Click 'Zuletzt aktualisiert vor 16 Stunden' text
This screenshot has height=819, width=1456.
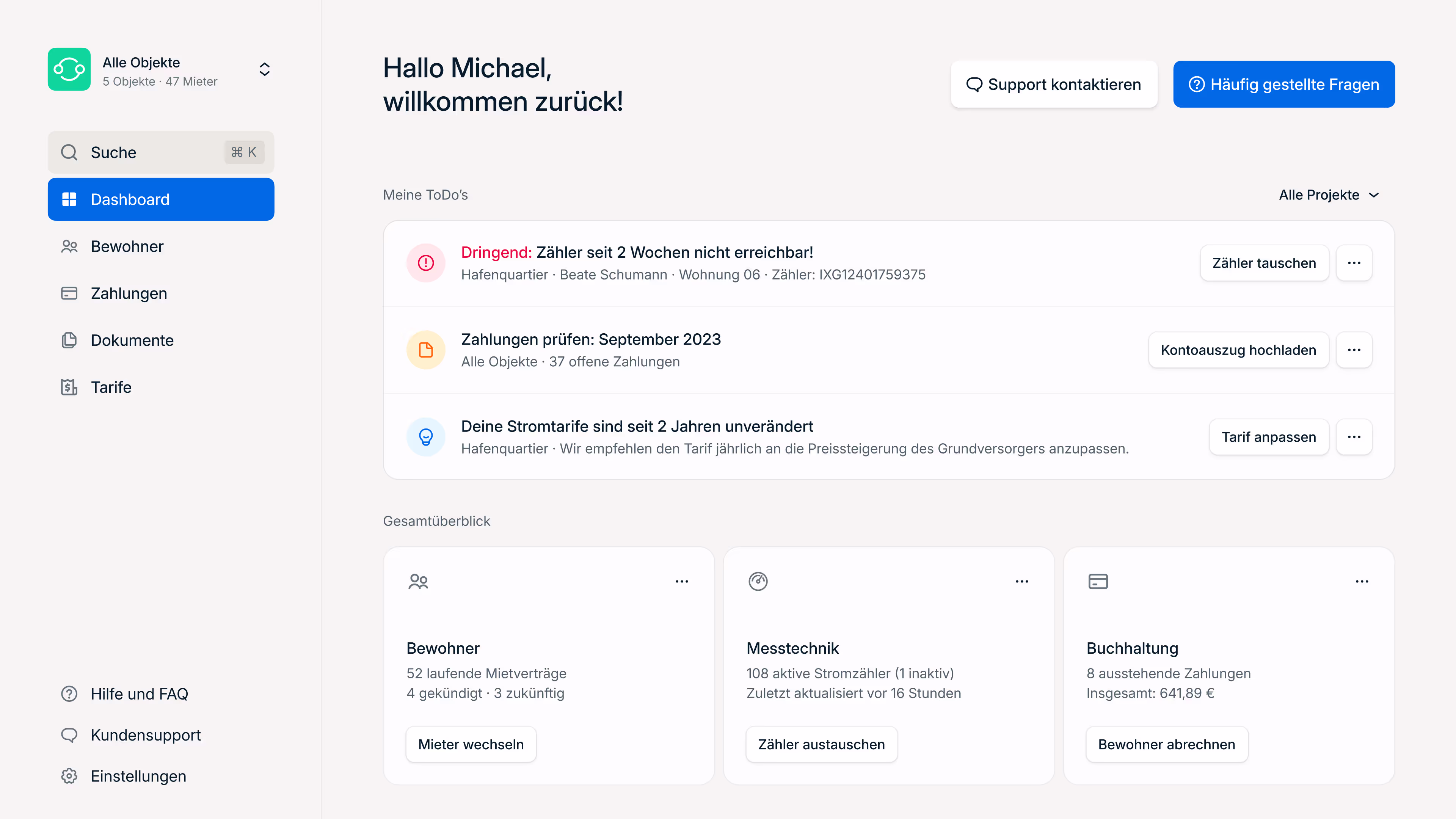coord(854,693)
